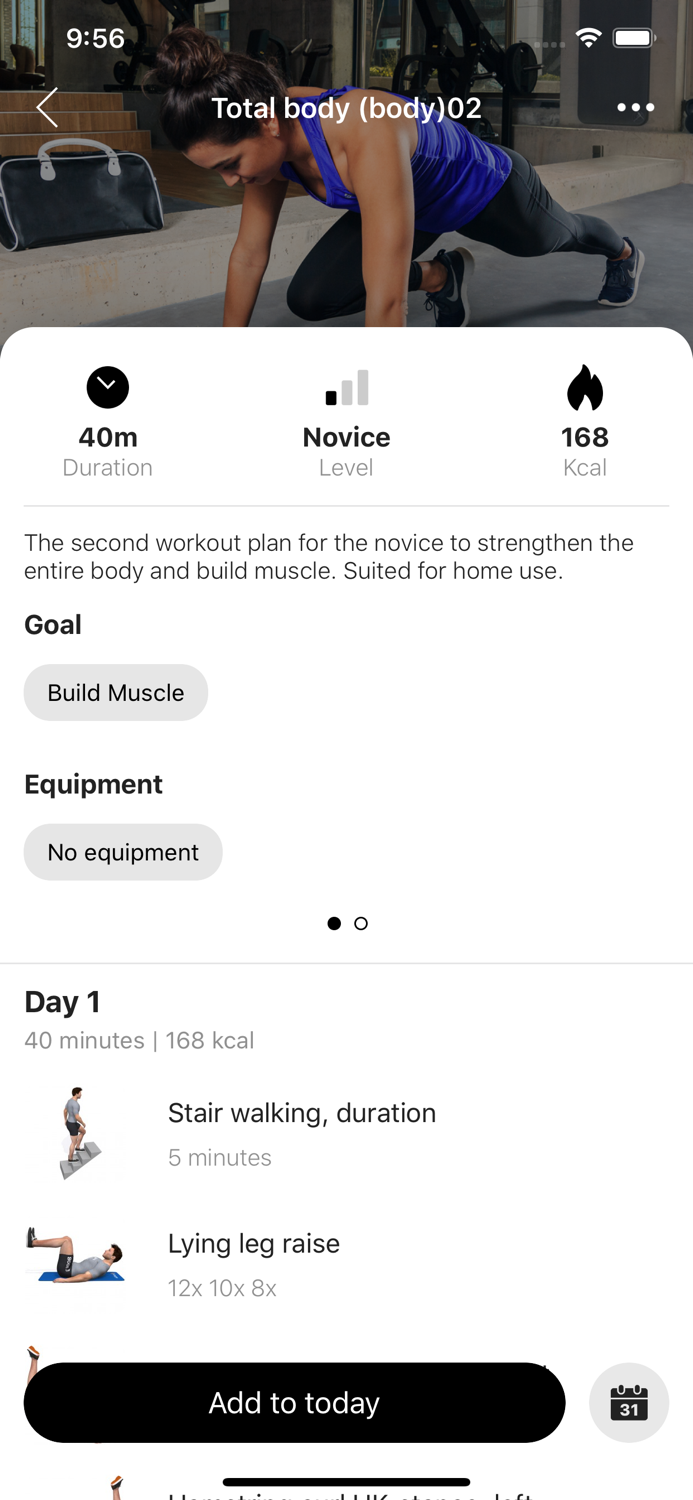Viewport: 693px width, 1500px height.
Task: Open the calendar scheduling icon showing 31
Action: (x=629, y=1402)
